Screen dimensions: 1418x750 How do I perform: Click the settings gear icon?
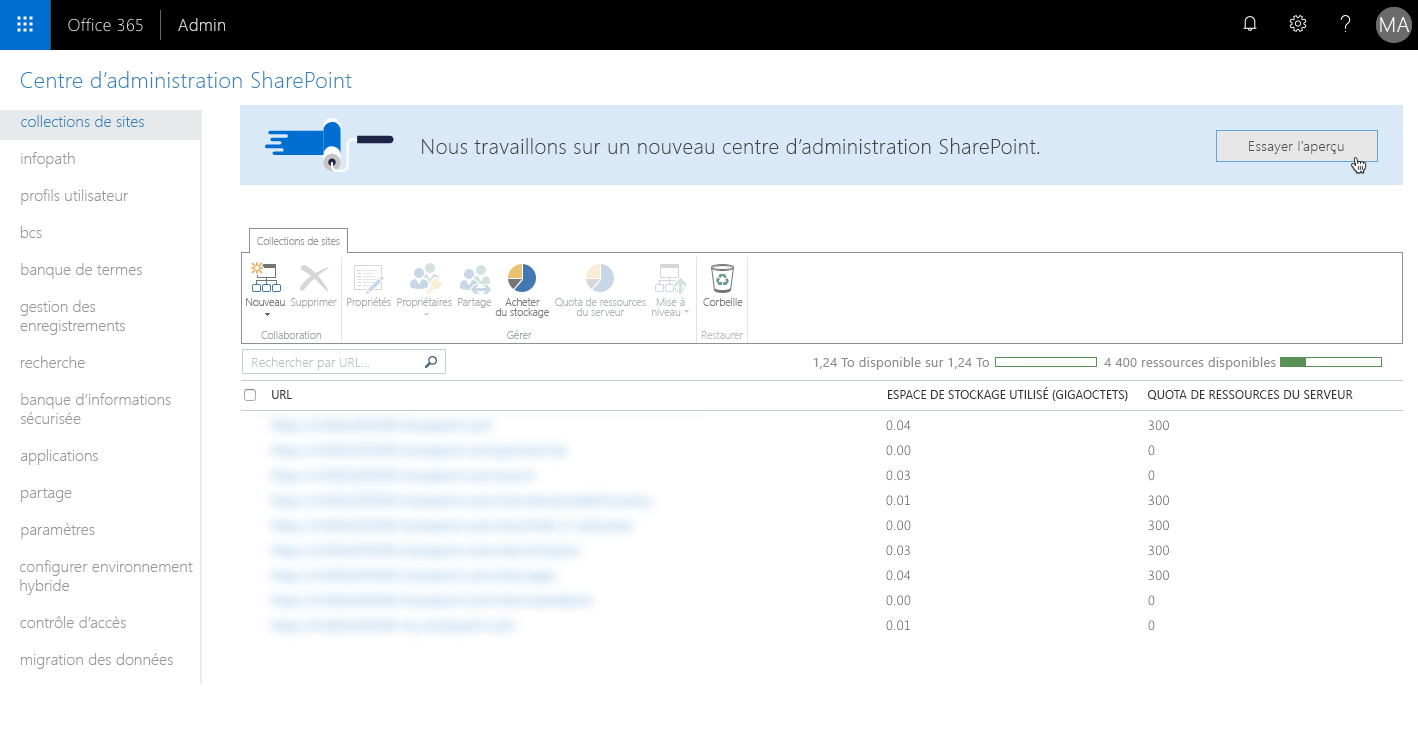tap(1297, 23)
